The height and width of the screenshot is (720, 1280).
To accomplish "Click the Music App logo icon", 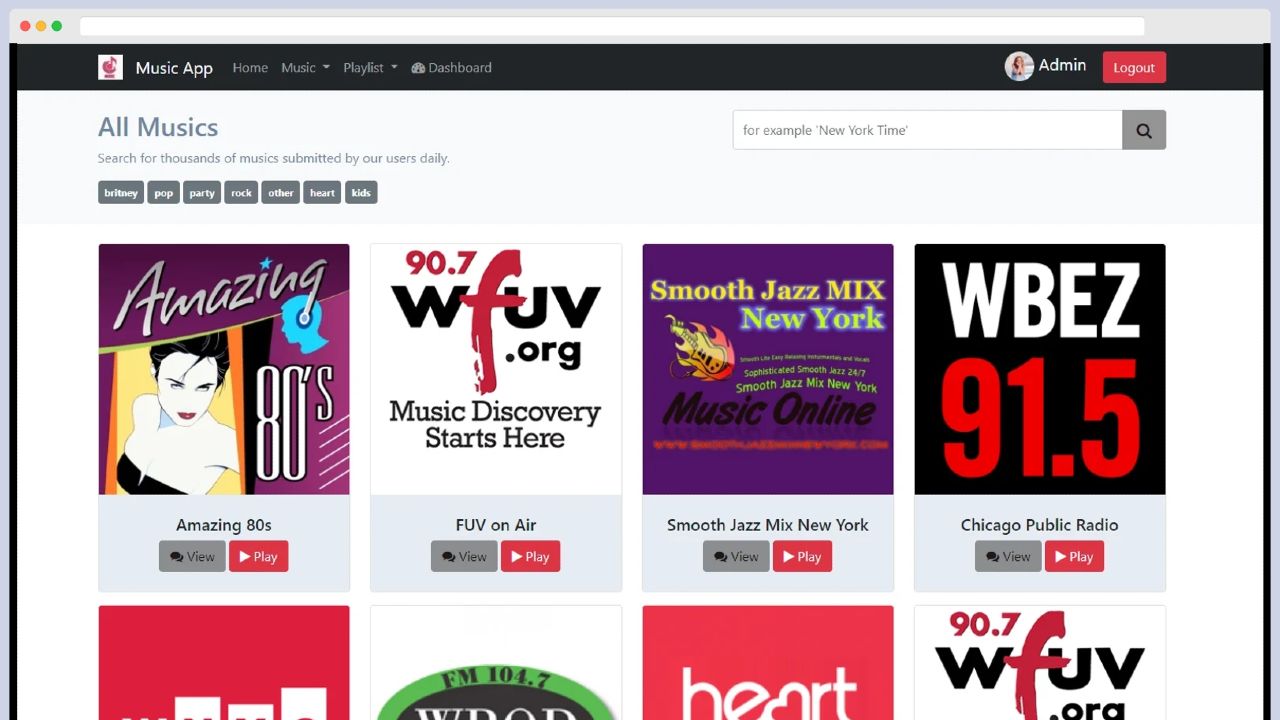I will pos(110,67).
